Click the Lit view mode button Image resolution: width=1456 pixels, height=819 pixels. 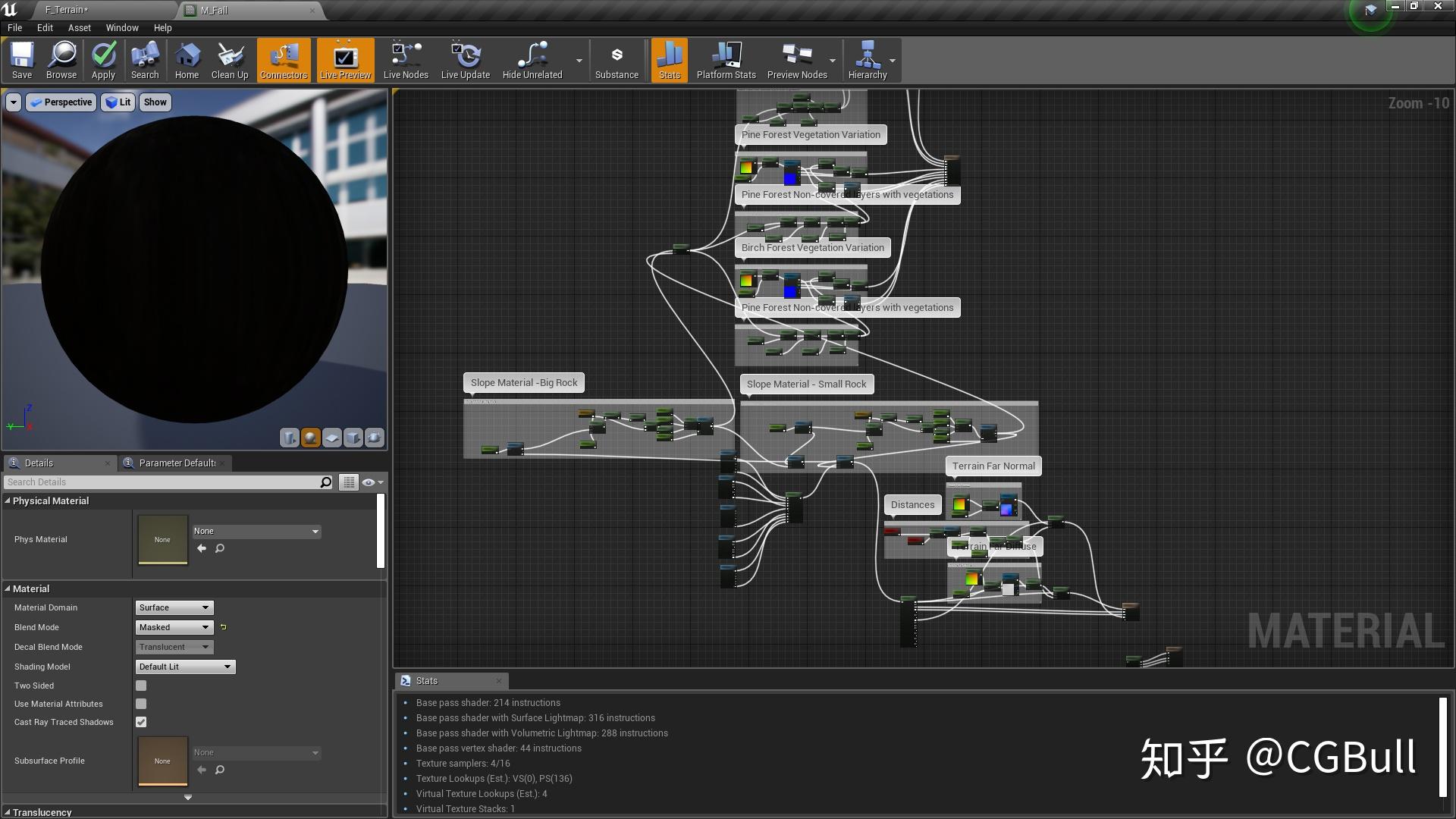118,102
